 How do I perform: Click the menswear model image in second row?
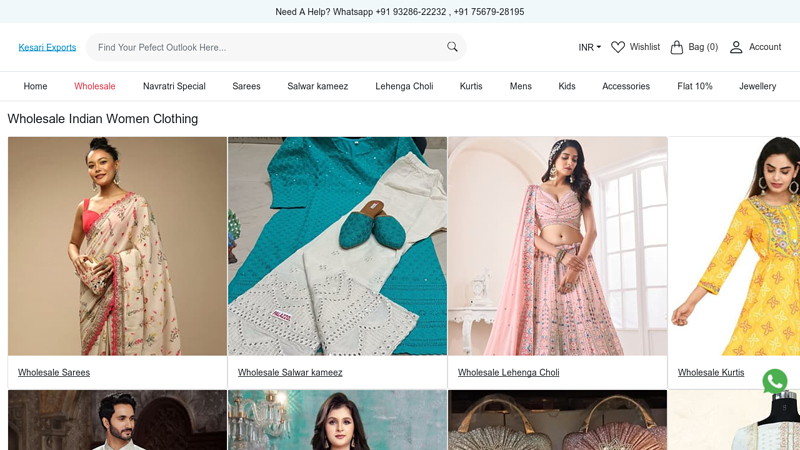pos(117,420)
